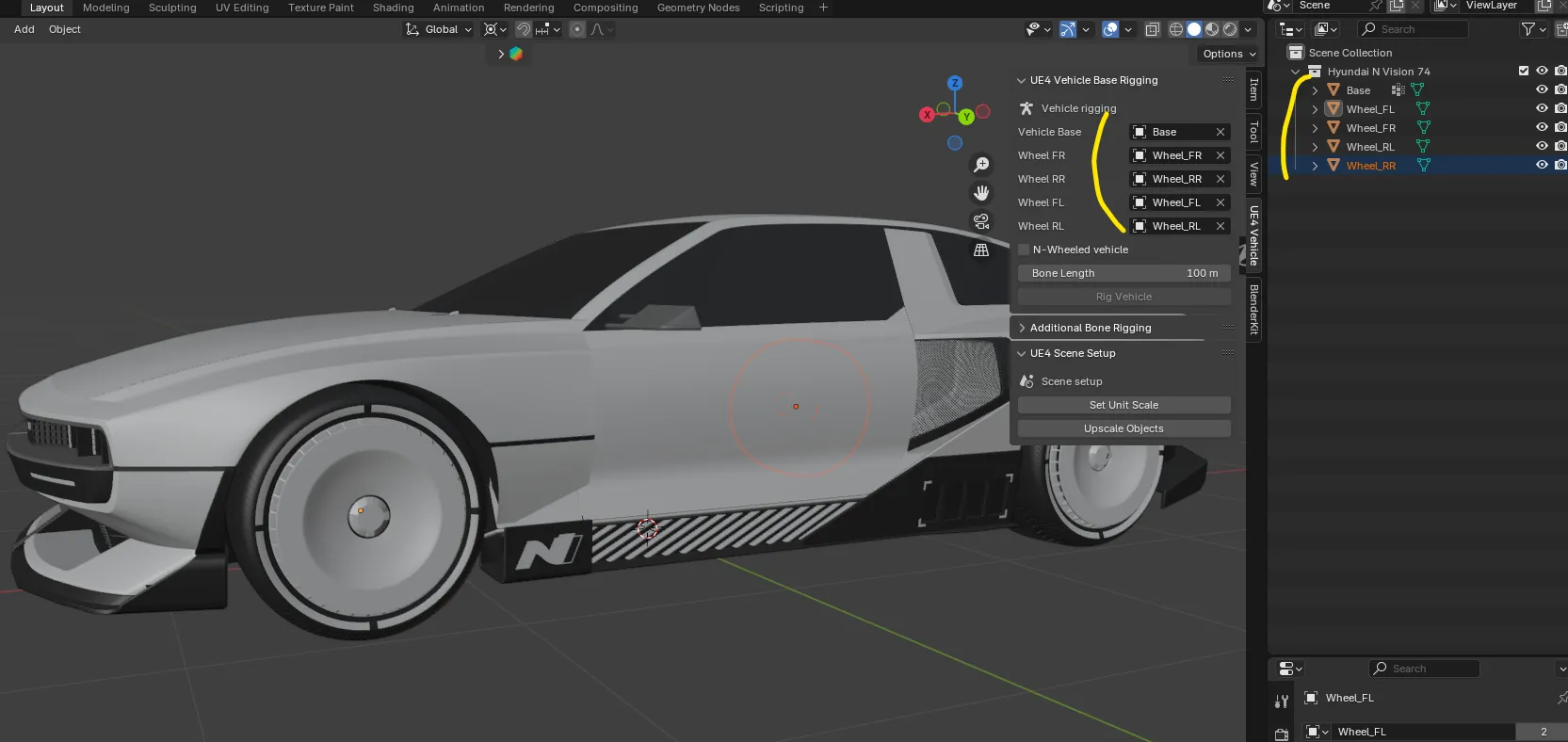The height and width of the screenshot is (742, 1568).
Task: Open the outliner filter dropdown
Action: (1533, 29)
